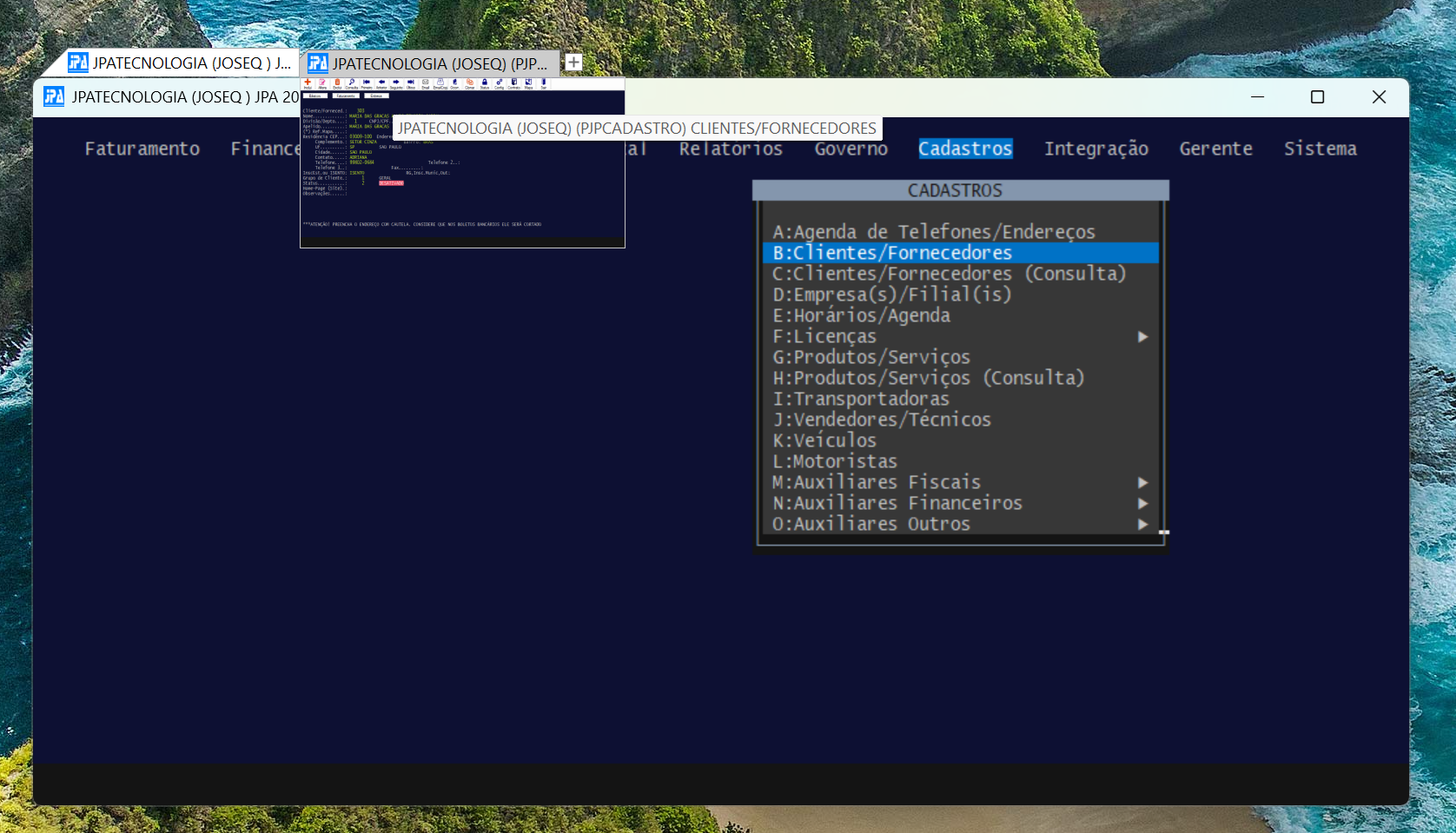The height and width of the screenshot is (833, 1456).
Task: Open the Faturamento menu
Action: click(x=142, y=149)
